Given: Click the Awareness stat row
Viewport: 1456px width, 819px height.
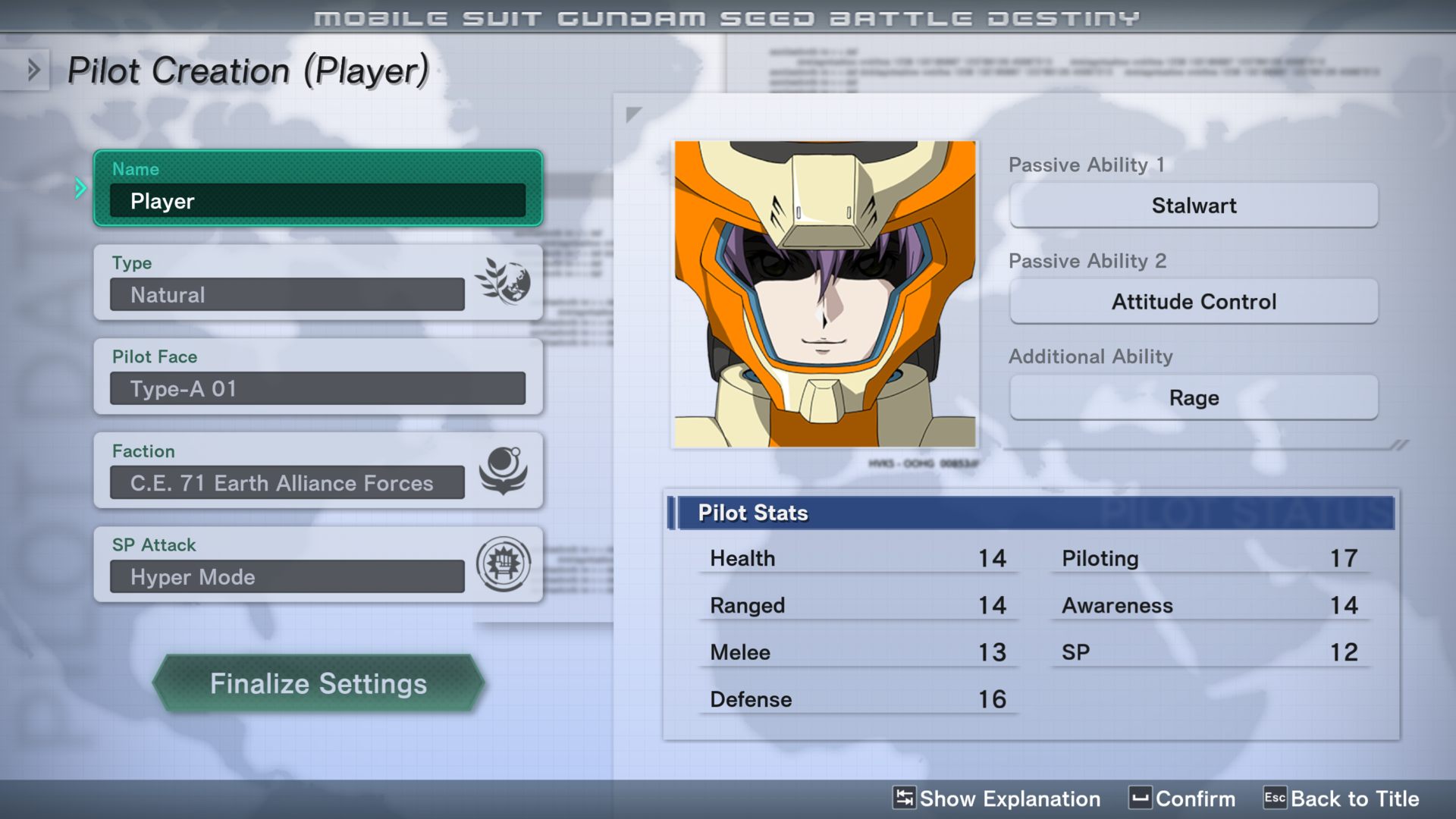Looking at the screenshot, I should (1210, 606).
